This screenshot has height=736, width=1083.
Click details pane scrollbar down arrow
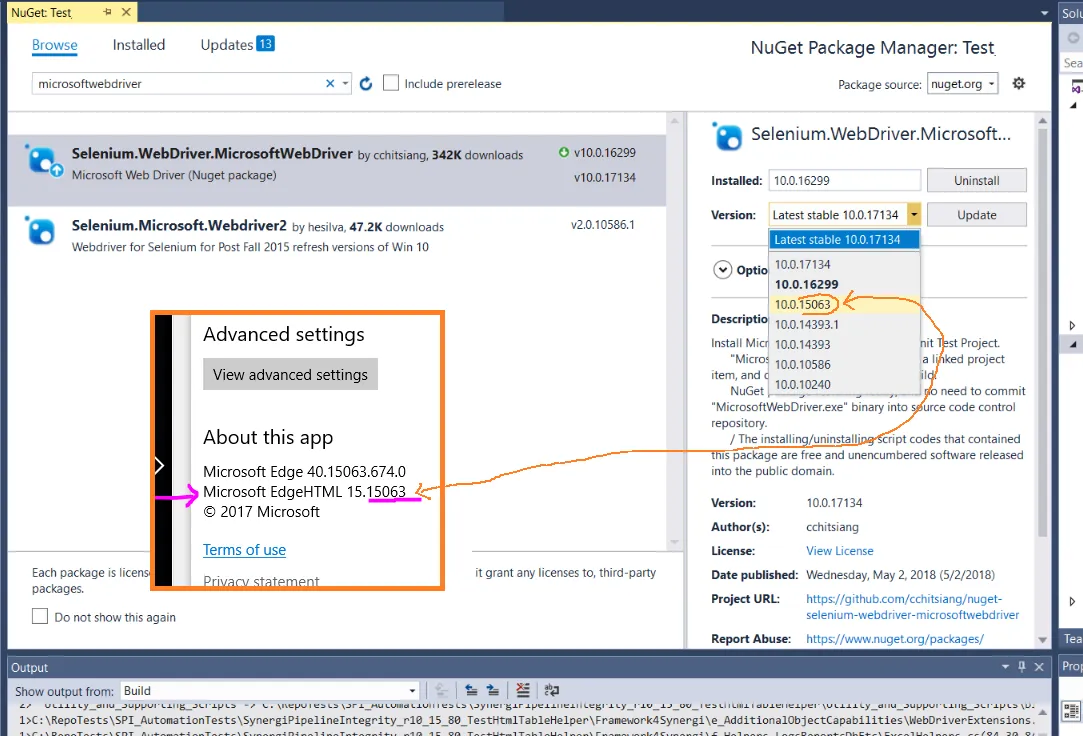pos(1042,640)
